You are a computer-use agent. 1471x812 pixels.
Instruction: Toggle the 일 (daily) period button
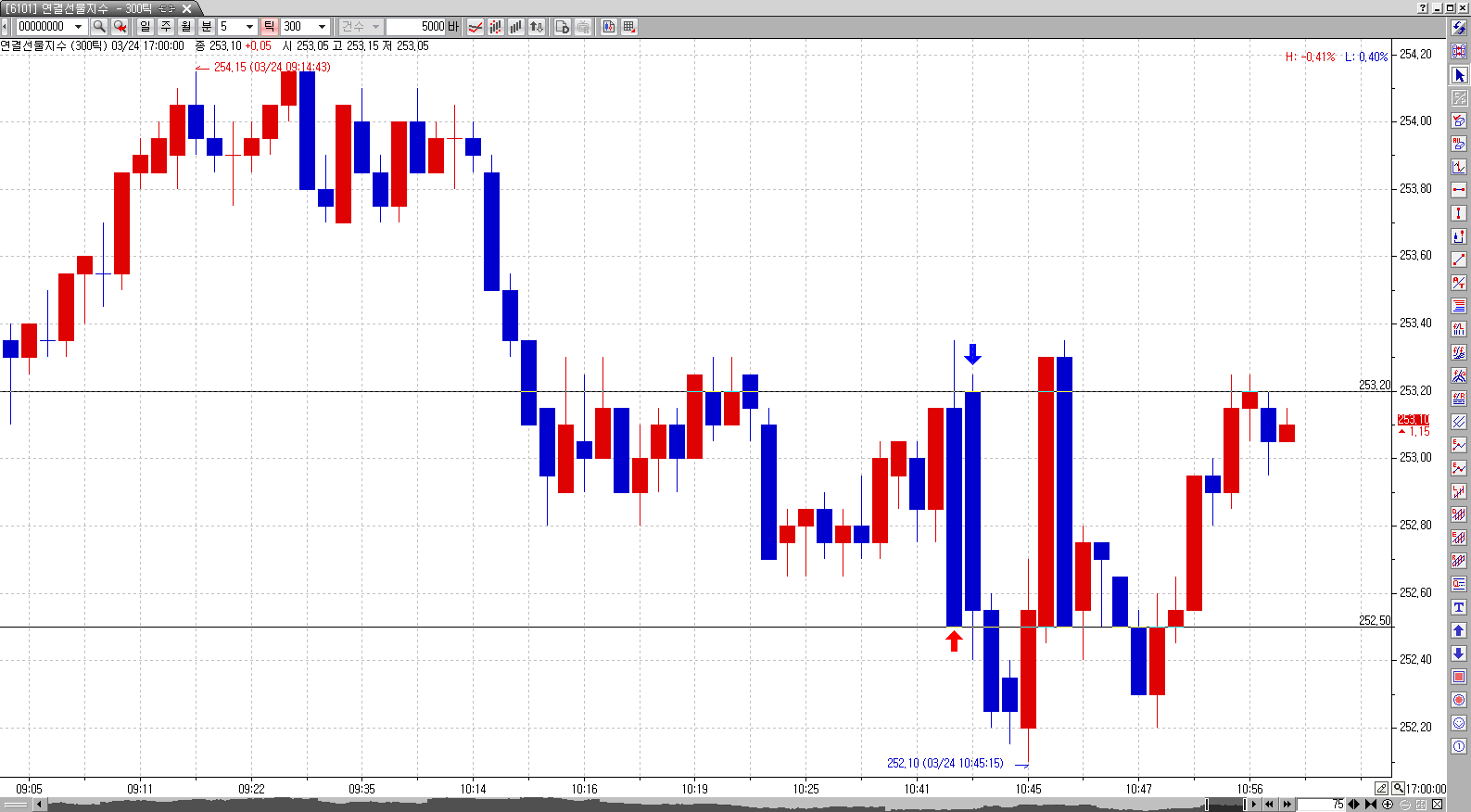pyautogui.click(x=146, y=27)
